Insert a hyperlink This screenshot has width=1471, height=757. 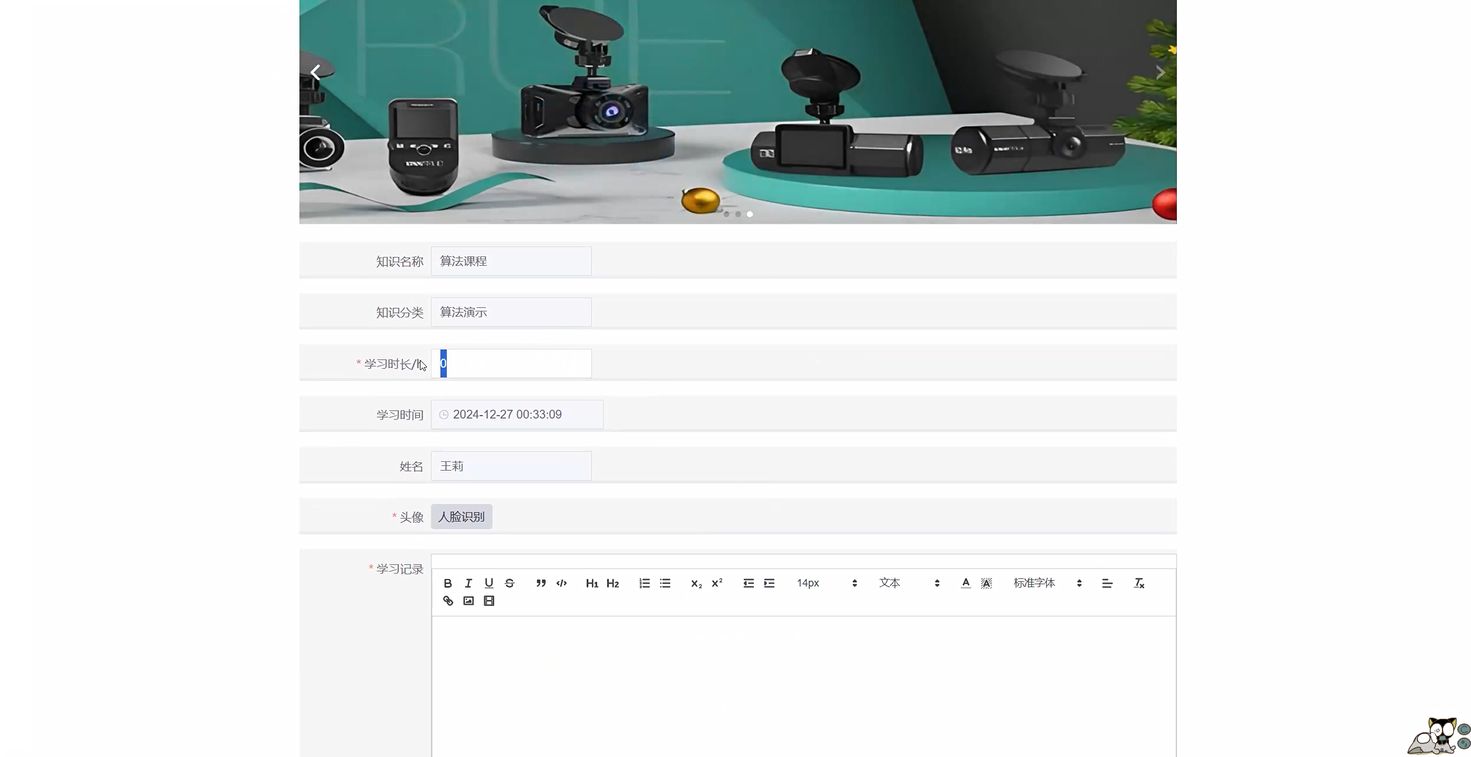point(447,600)
